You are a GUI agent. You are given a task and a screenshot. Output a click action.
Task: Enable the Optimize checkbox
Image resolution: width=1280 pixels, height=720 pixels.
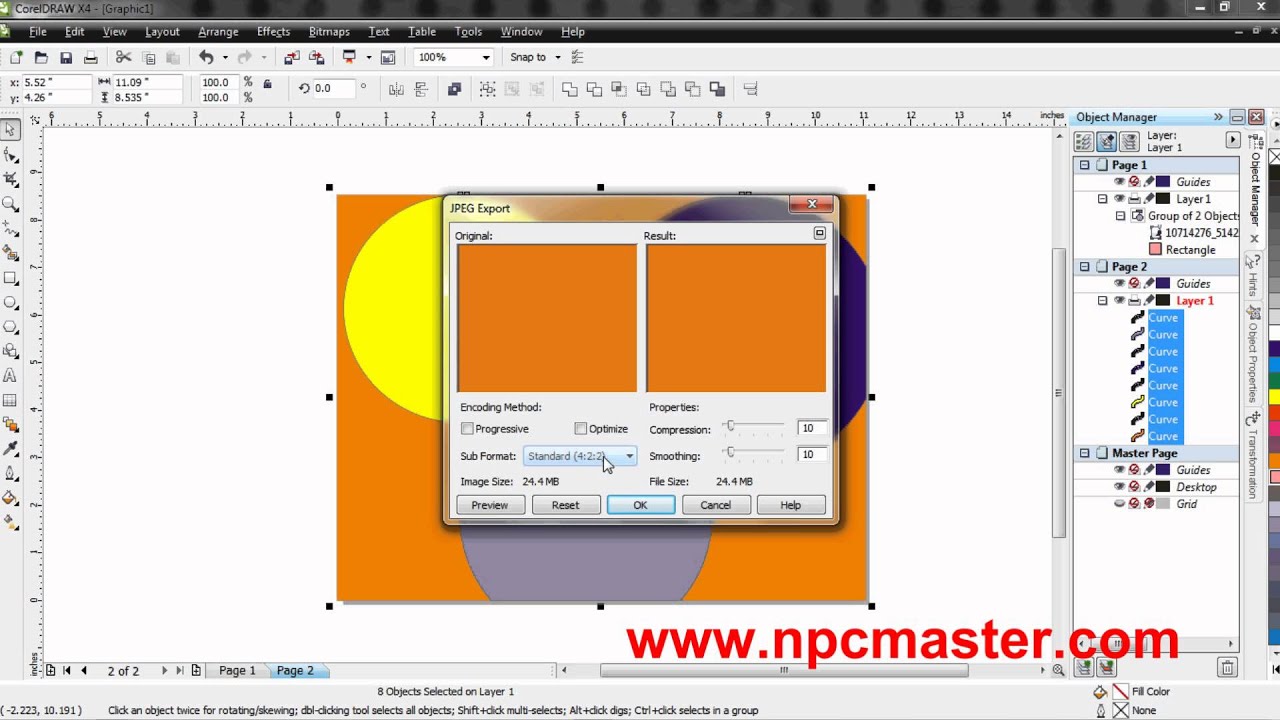pyautogui.click(x=580, y=429)
